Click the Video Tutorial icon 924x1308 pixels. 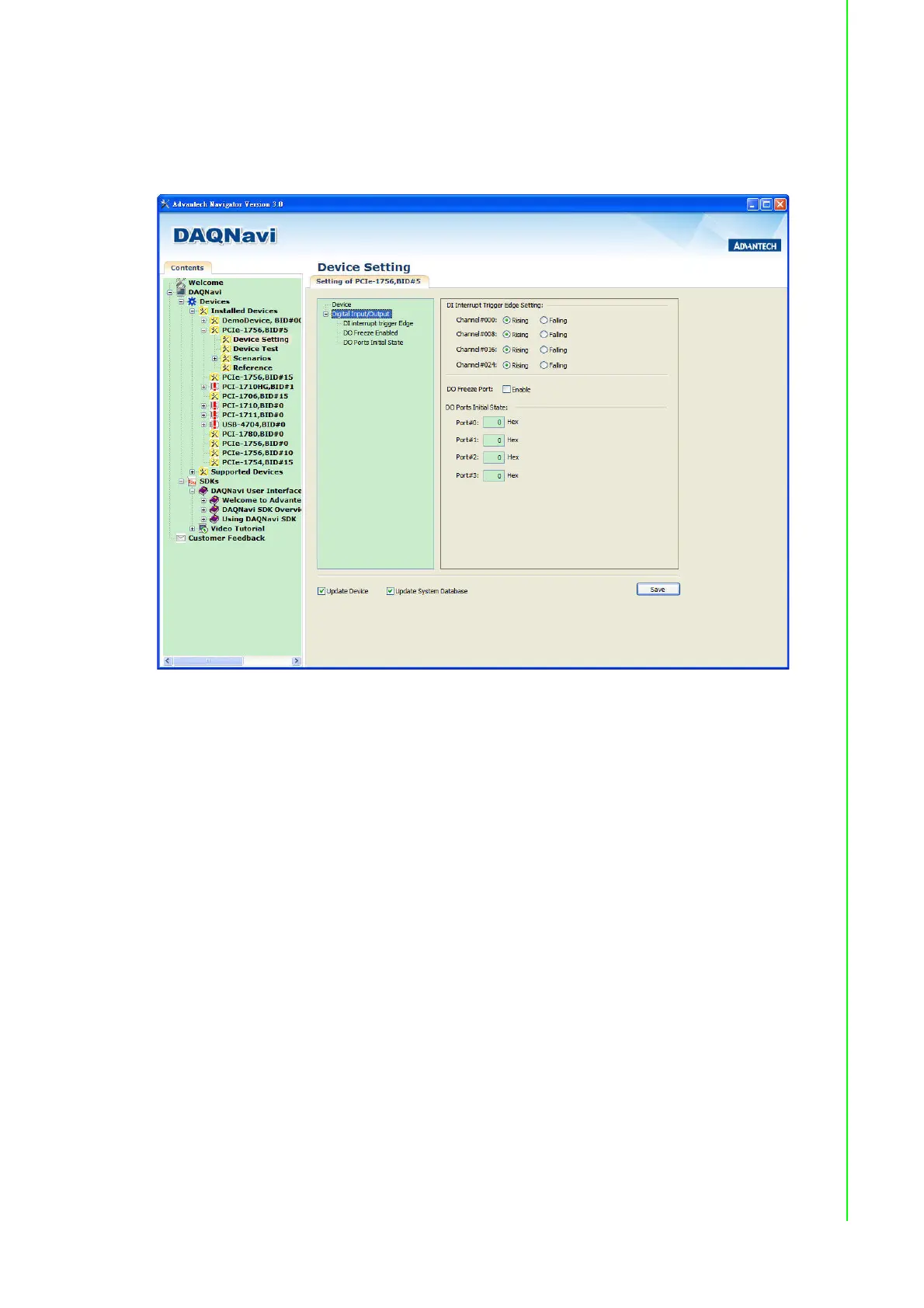[x=203, y=528]
